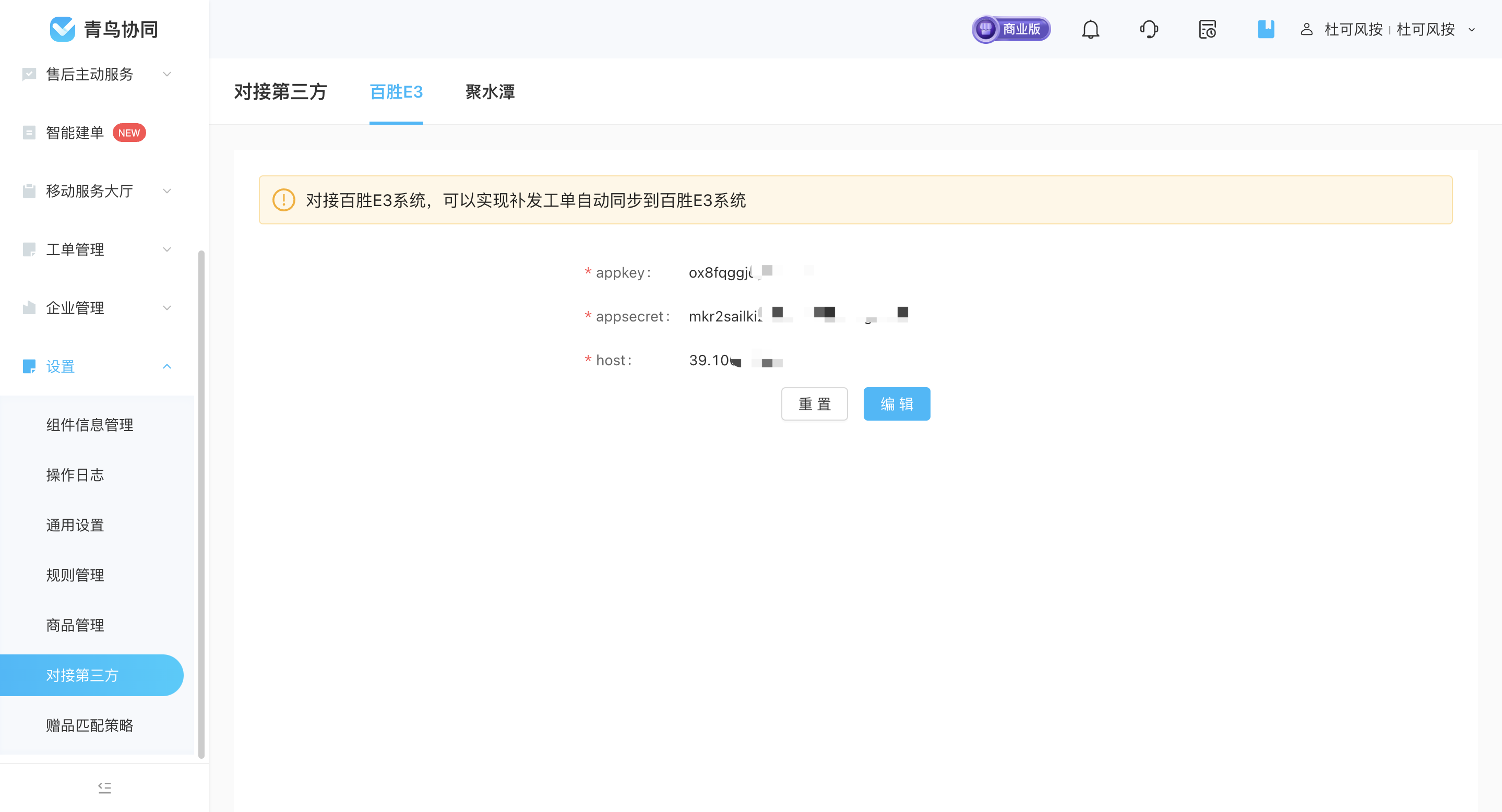Click the appkey field label
This screenshot has height=812, width=1502.
point(623,272)
